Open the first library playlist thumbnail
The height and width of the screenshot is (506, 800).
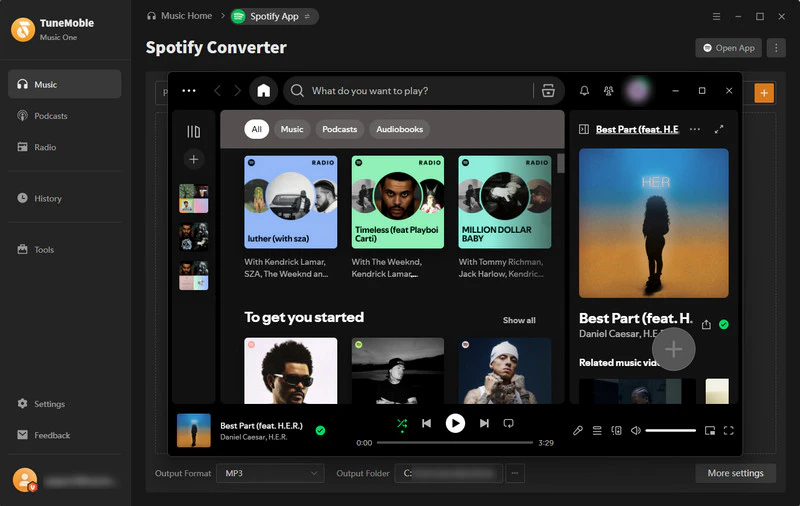tap(193, 198)
